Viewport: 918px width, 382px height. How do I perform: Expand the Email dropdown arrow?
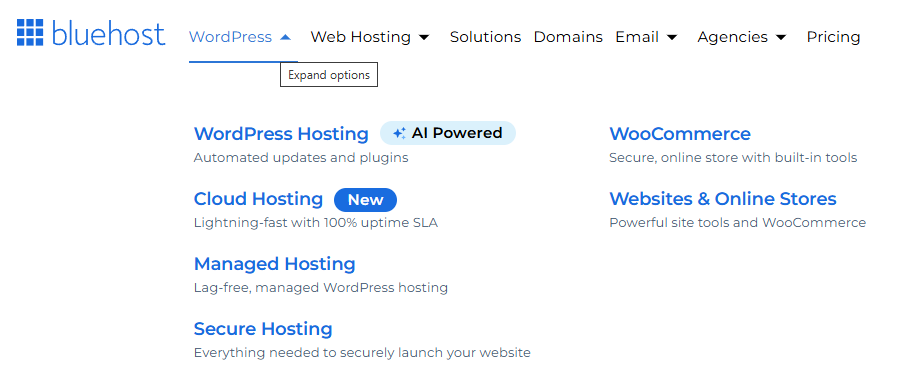pyautogui.click(x=672, y=37)
